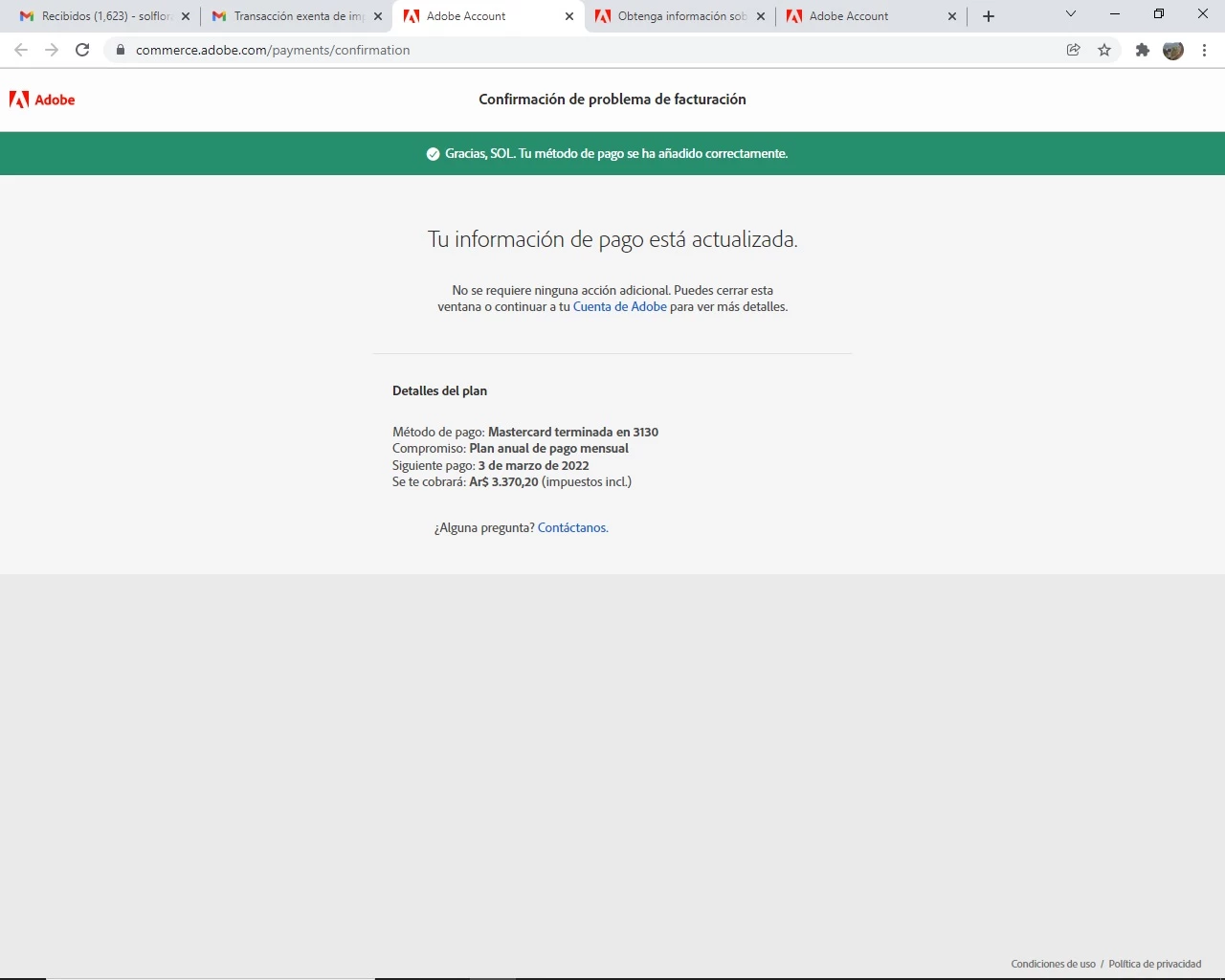Open the Cuenta de Adobe link

click(620, 307)
